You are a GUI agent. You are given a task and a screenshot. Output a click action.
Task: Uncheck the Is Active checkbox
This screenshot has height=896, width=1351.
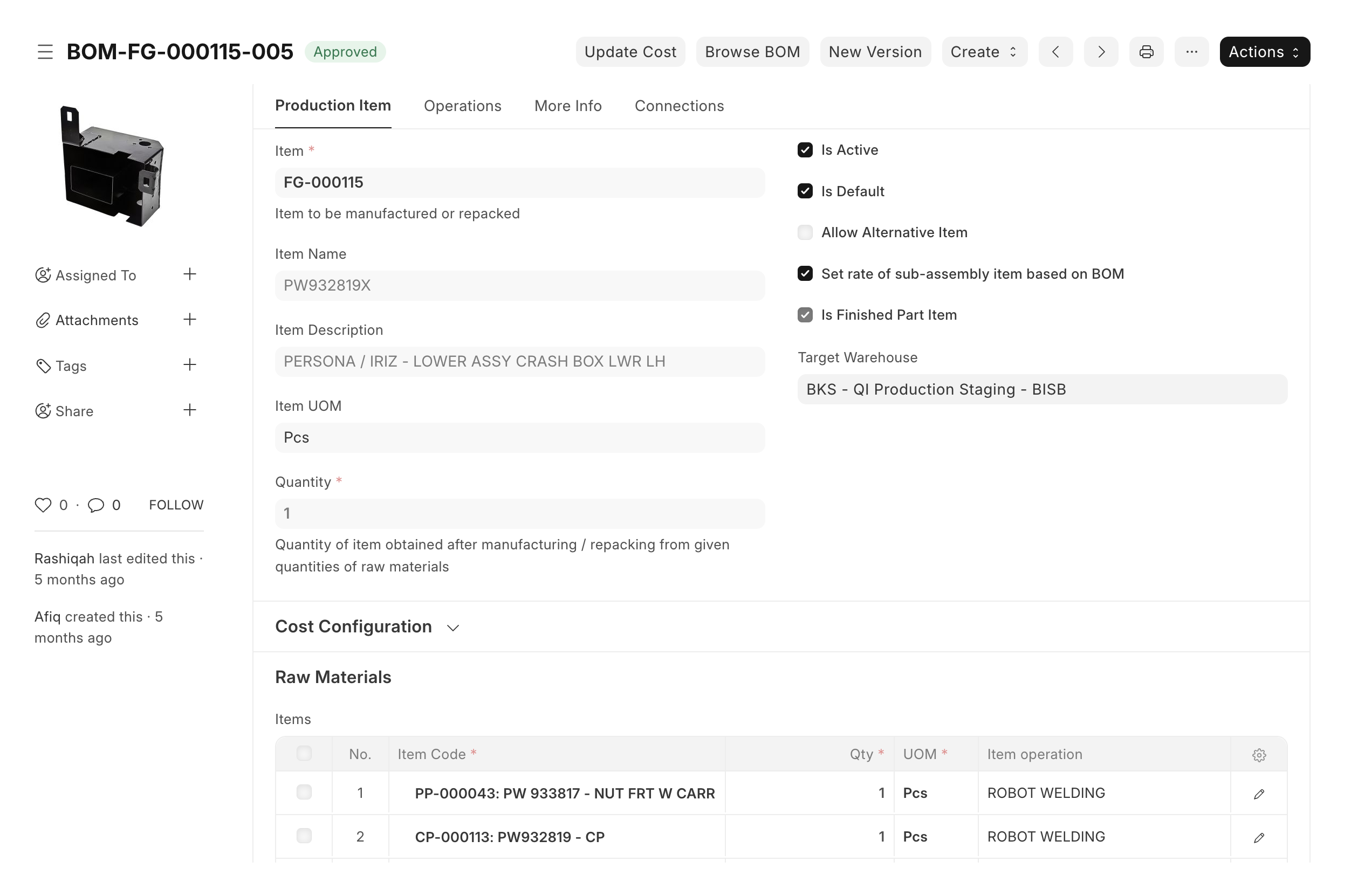point(805,150)
